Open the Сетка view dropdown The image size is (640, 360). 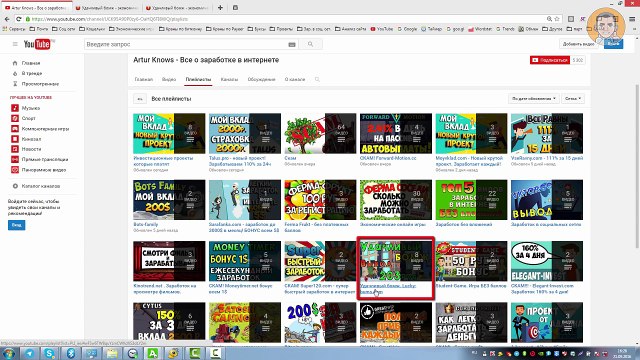pos(573,99)
